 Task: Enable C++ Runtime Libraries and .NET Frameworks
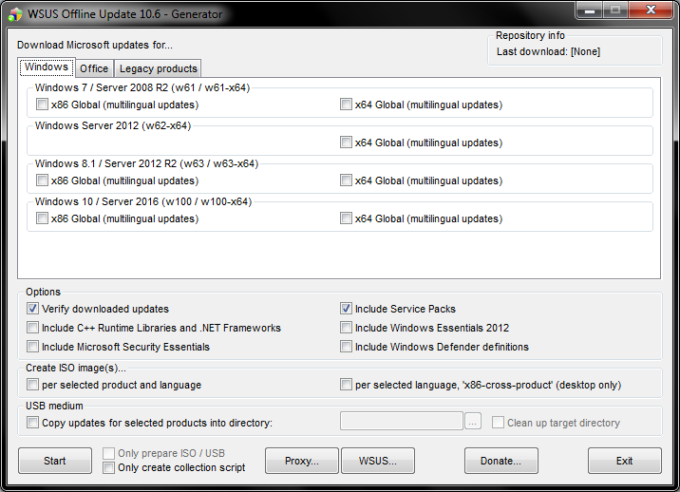coord(33,328)
